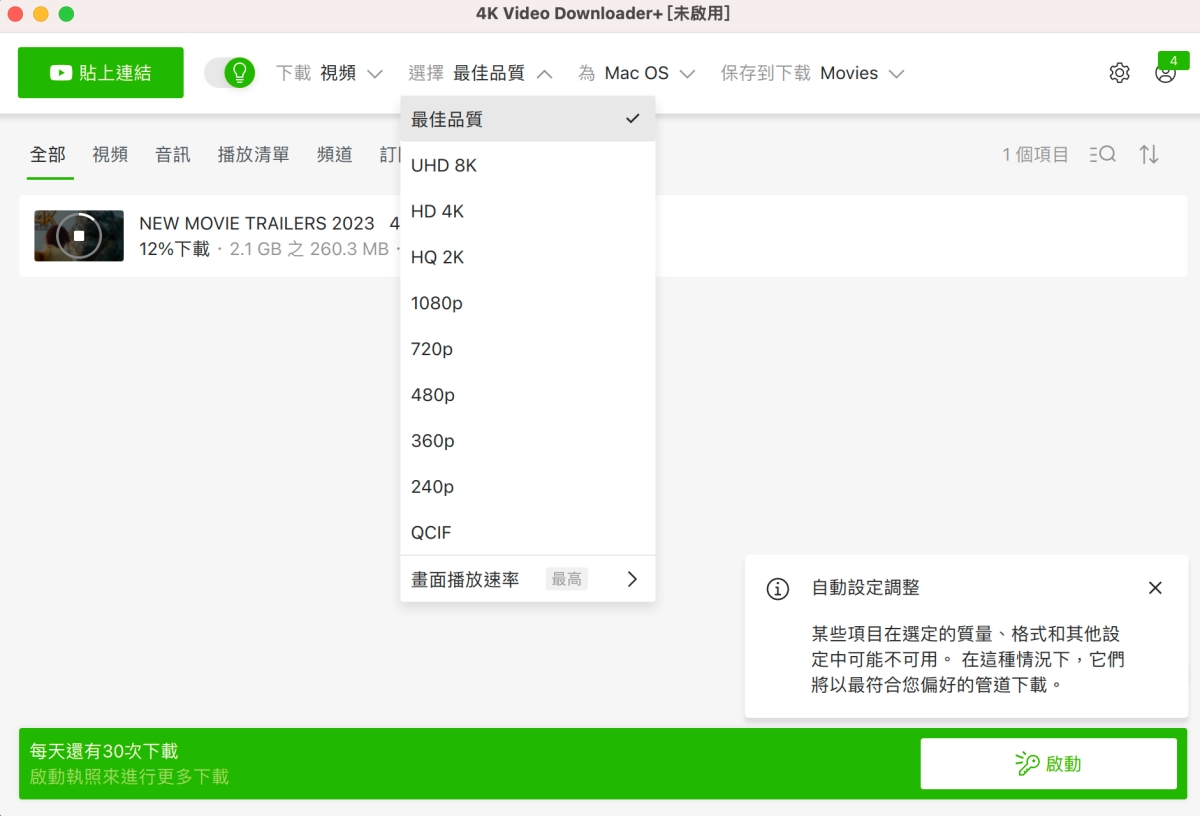The width and height of the screenshot is (1200, 816).
Task: Open the 保存到下載 Movies location dropdown
Action: (x=813, y=73)
